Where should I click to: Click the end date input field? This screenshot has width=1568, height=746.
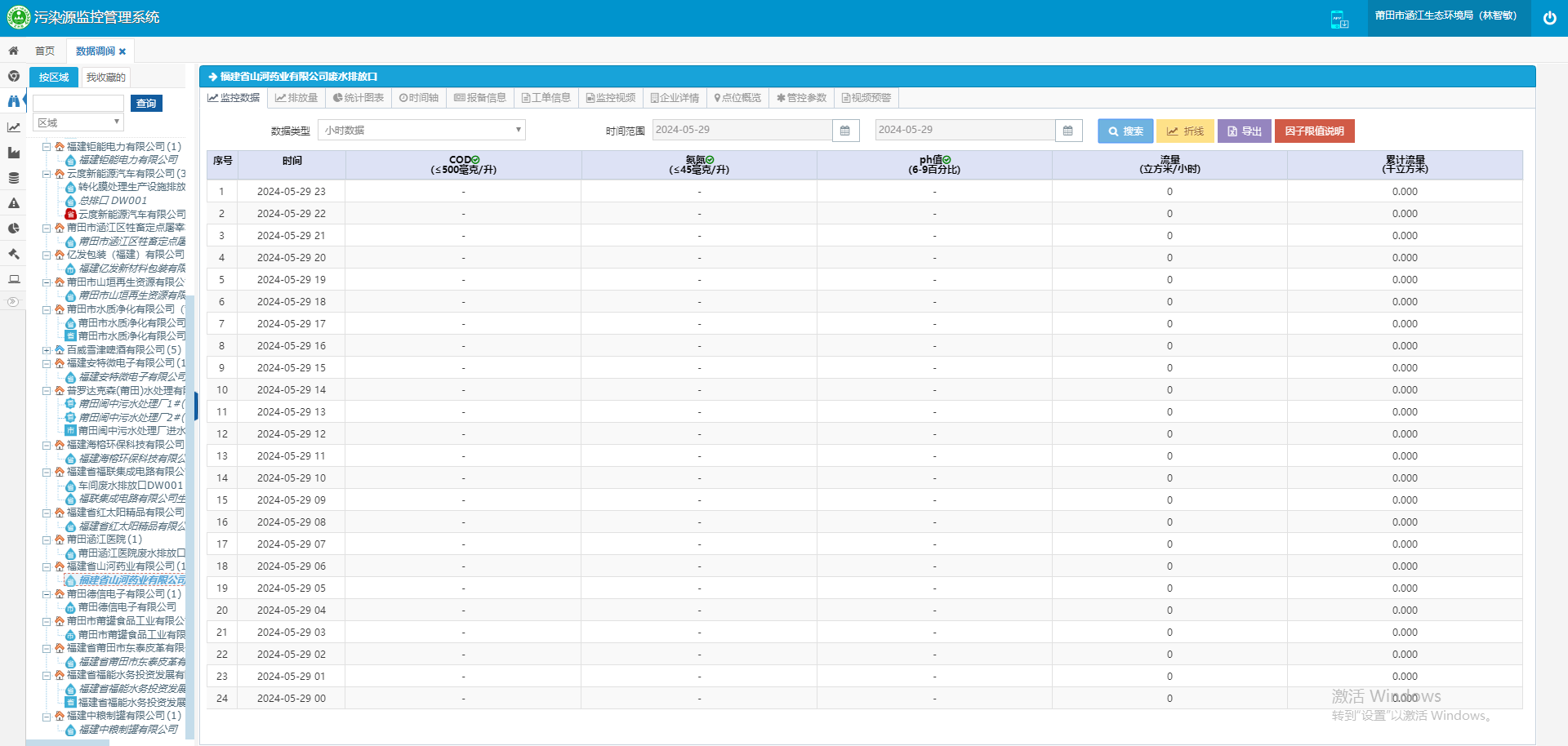coord(965,130)
